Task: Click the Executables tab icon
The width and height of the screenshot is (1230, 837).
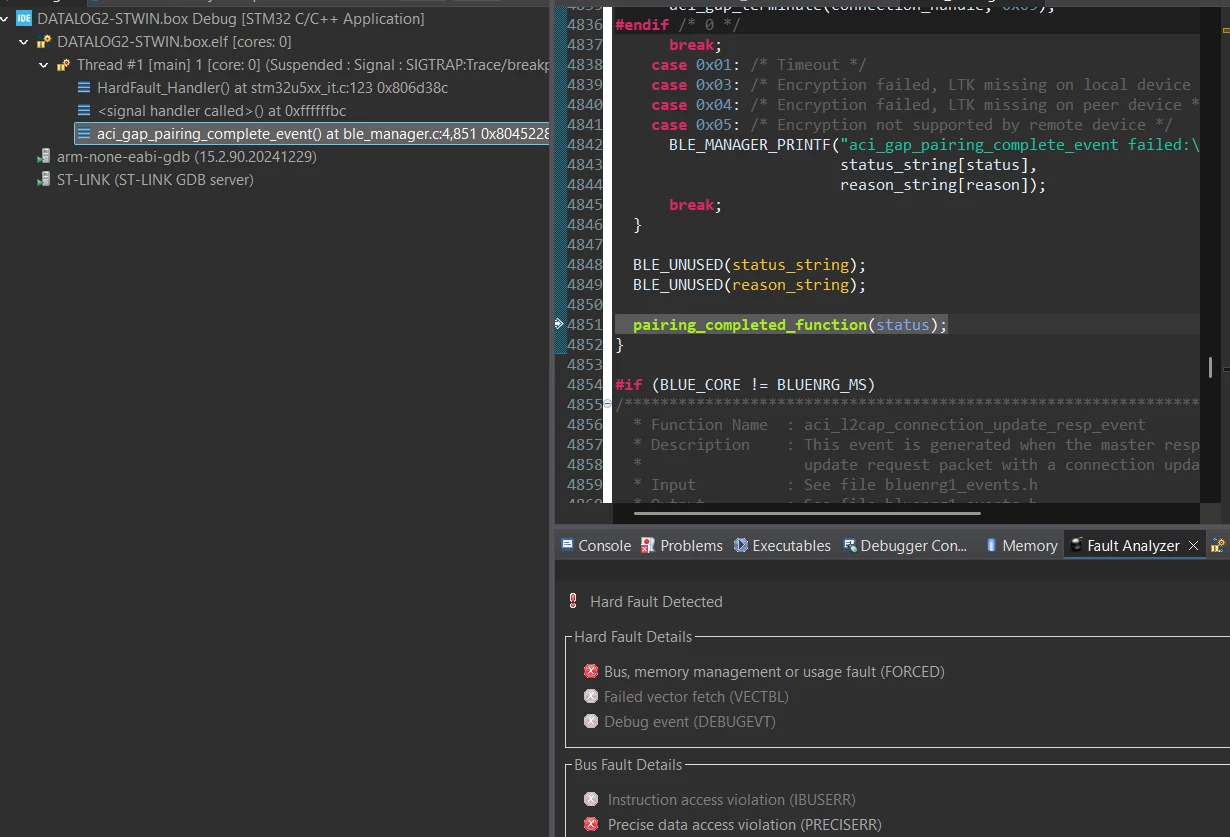Action: point(741,546)
